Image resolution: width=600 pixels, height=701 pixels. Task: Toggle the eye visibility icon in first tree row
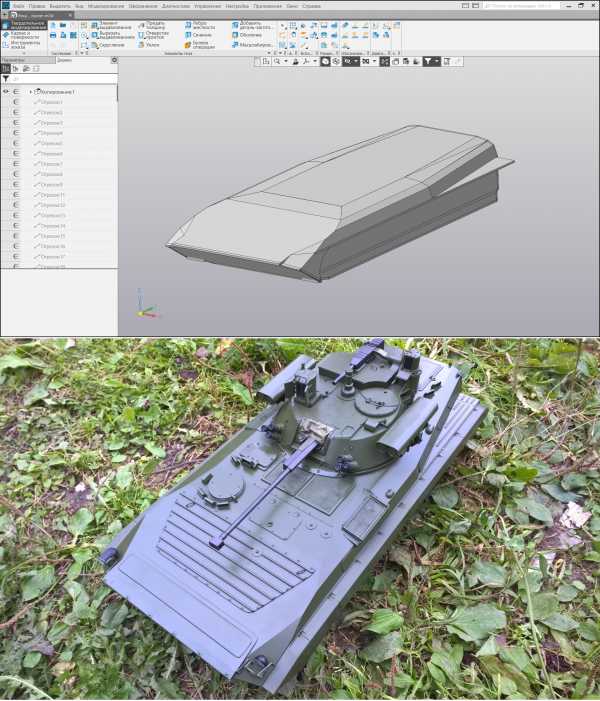click(x=6, y=92)
